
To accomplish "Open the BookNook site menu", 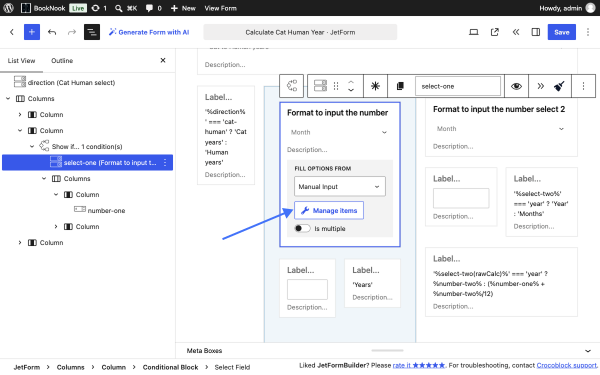I will [x=43, y=8].
